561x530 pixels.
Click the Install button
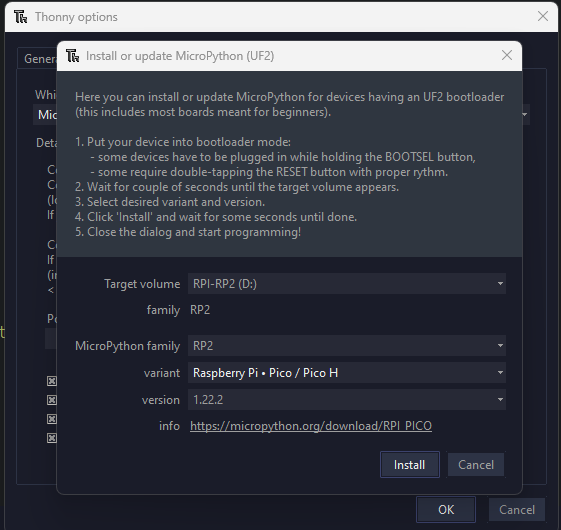coord(410,465)
